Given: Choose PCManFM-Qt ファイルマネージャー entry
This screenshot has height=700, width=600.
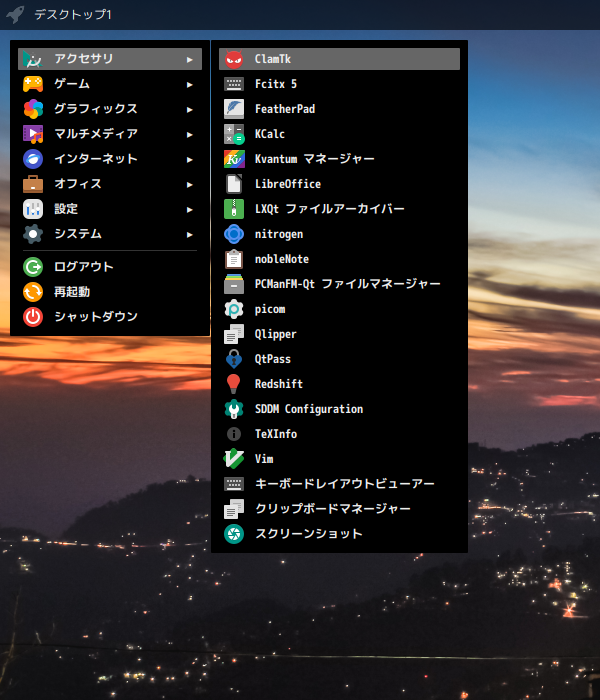Looking at the screenshot, I should pos(347,284).
